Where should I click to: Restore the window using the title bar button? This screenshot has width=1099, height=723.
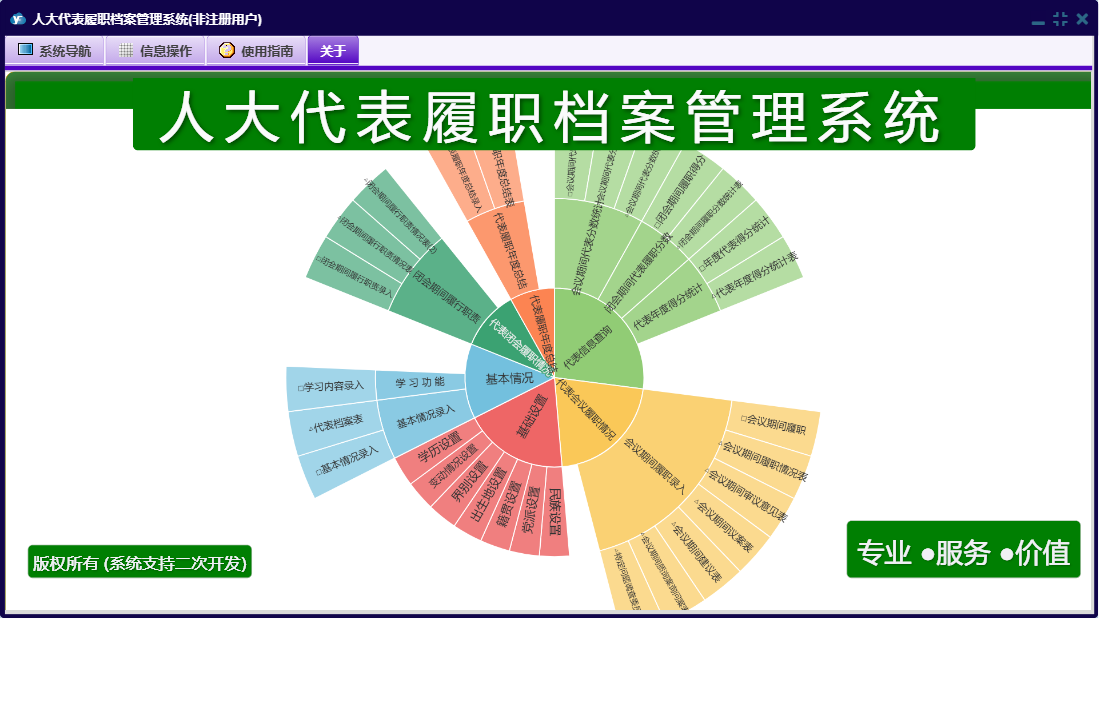pos(1060,19)
